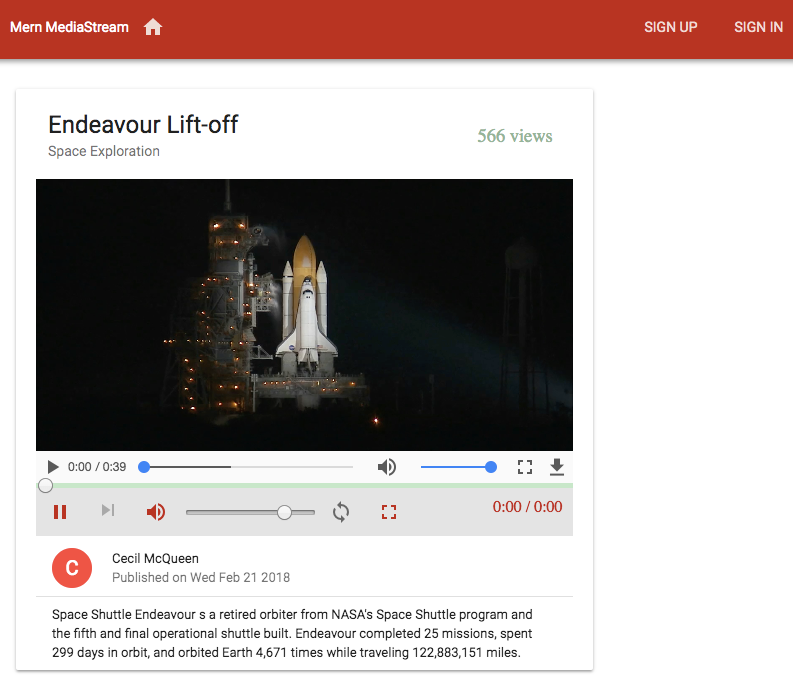Click the space shuttle video frame
793x684 pixels.
tap(304, 315)
